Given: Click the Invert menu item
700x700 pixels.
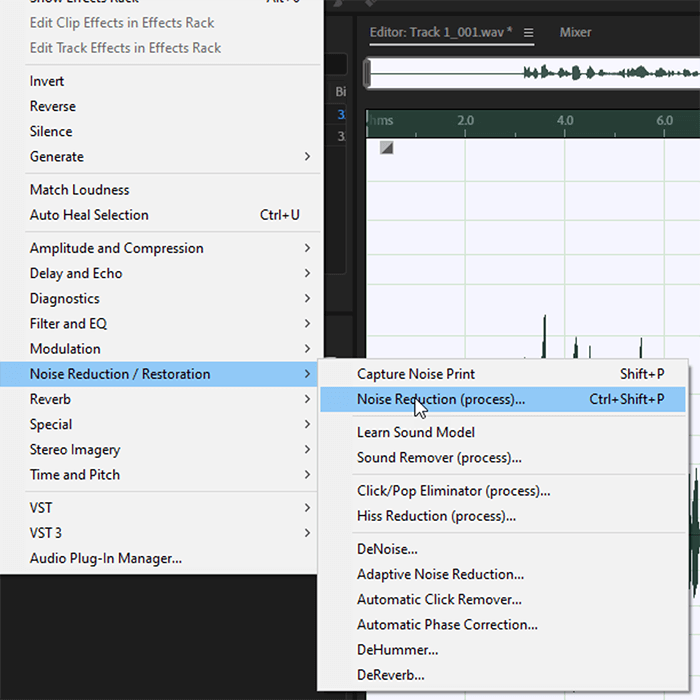Looking at the screenshot, I should (x=47, y=81).
